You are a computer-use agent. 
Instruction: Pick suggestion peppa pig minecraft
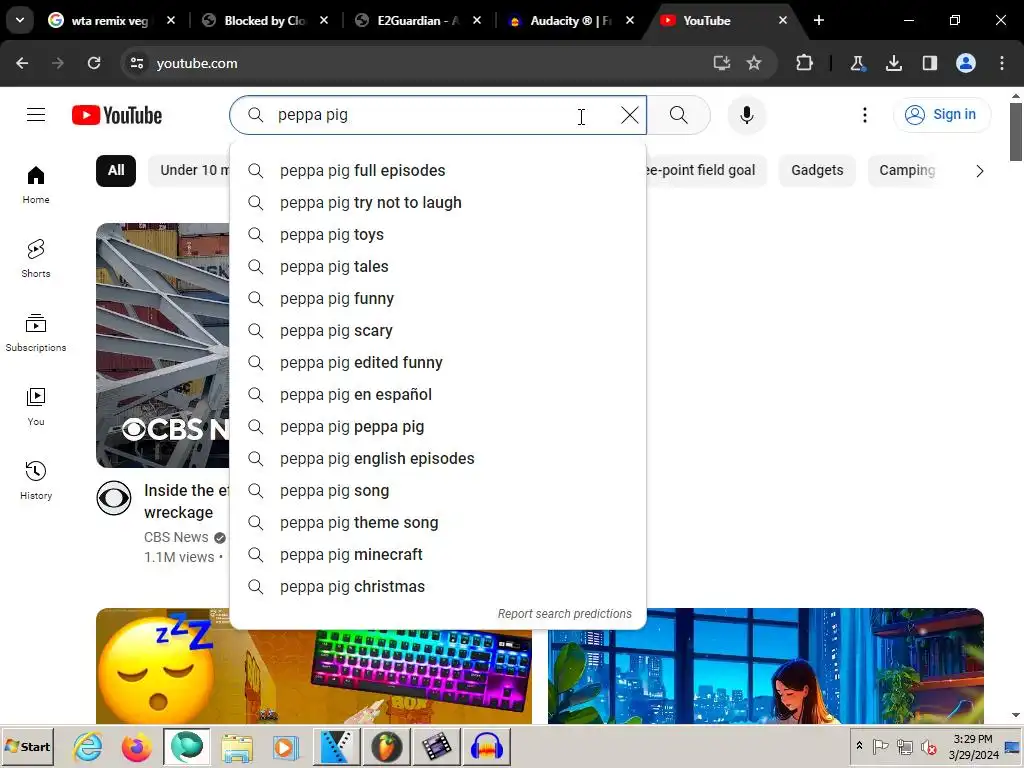coord(438,554)
